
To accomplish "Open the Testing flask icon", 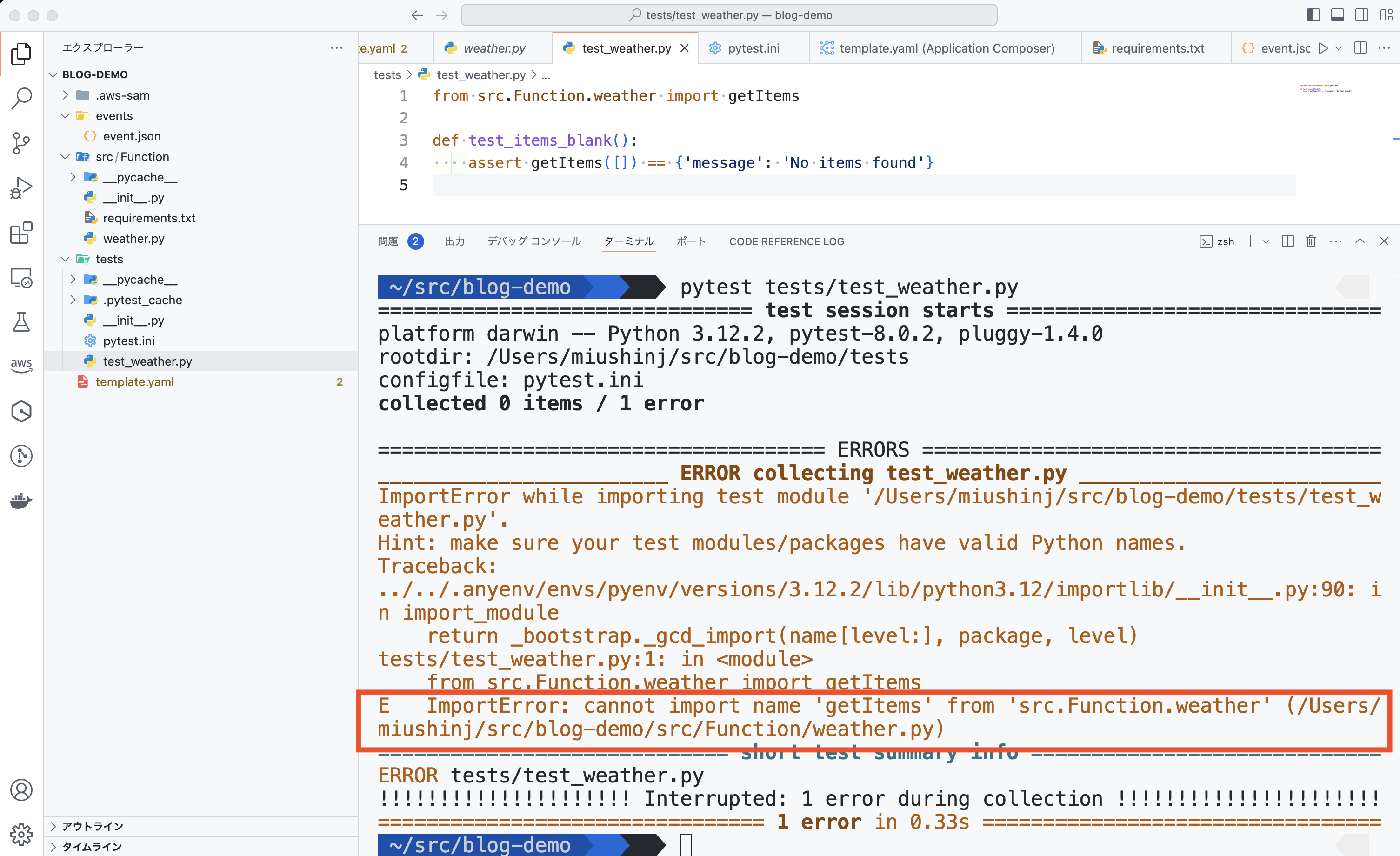I will [x=21, y=322].
